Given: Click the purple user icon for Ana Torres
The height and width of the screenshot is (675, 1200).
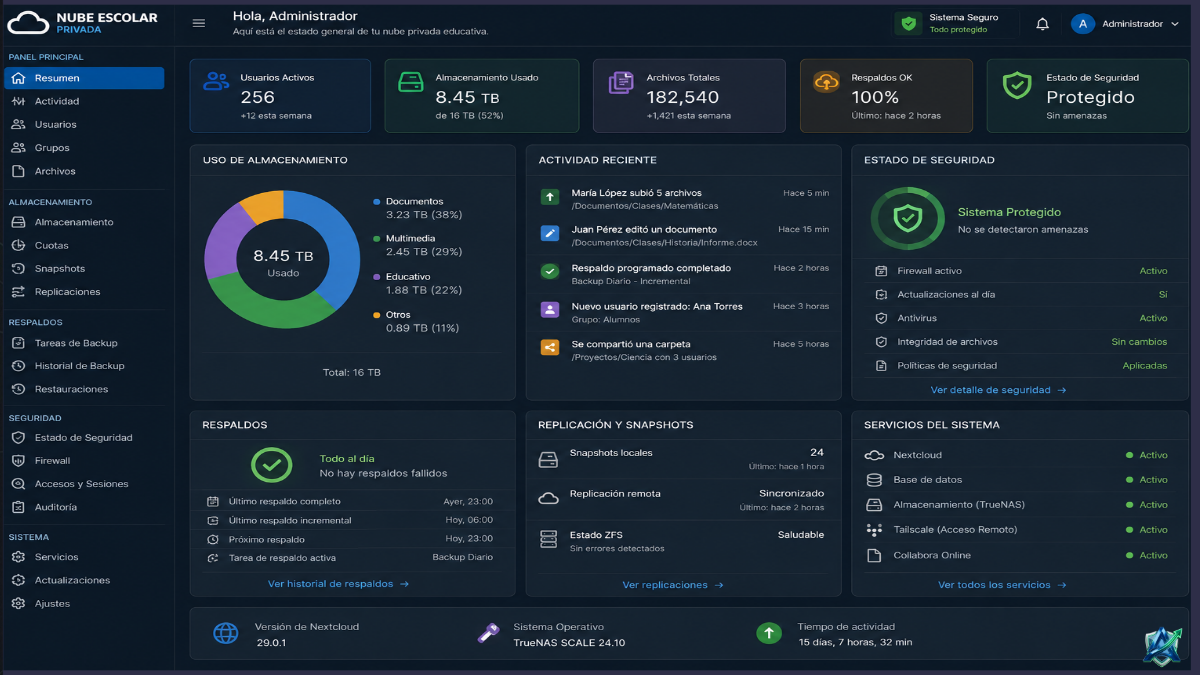Looking at the screenshot, I should pyautogui.click(x=550, y=310).
